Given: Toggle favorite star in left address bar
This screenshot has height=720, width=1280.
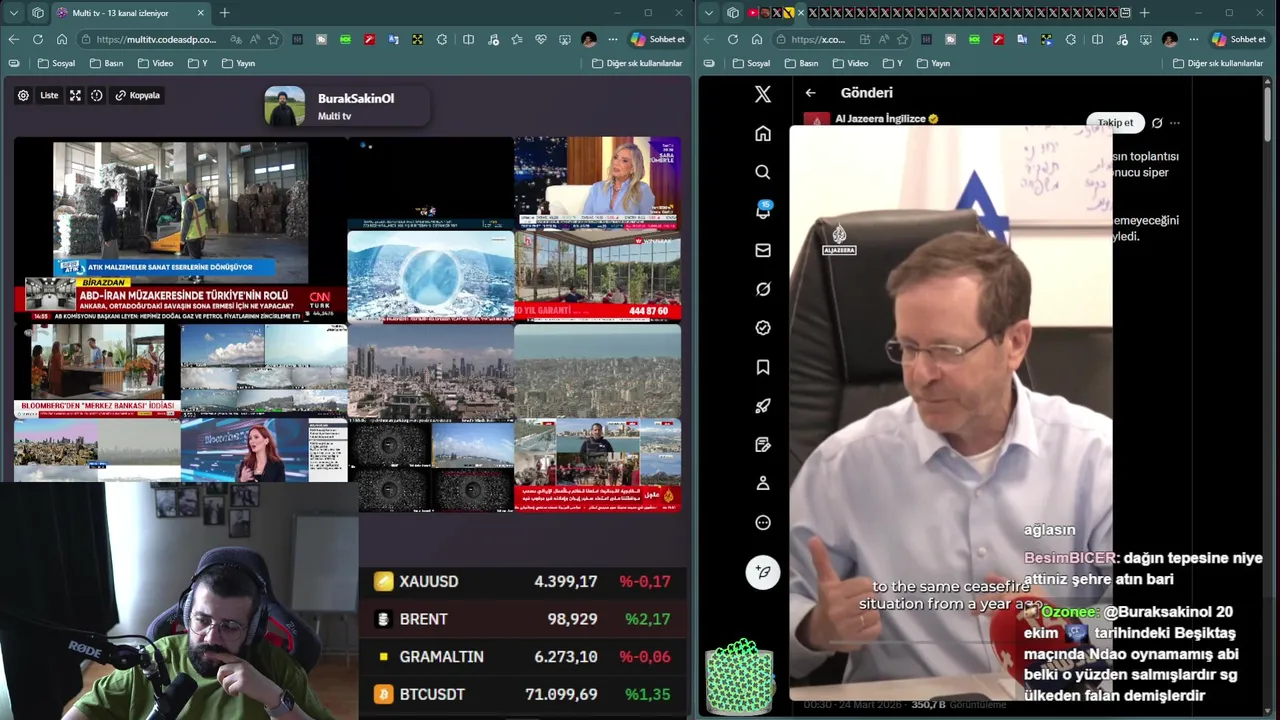Looking at the screenshot, I should point(273,39).
